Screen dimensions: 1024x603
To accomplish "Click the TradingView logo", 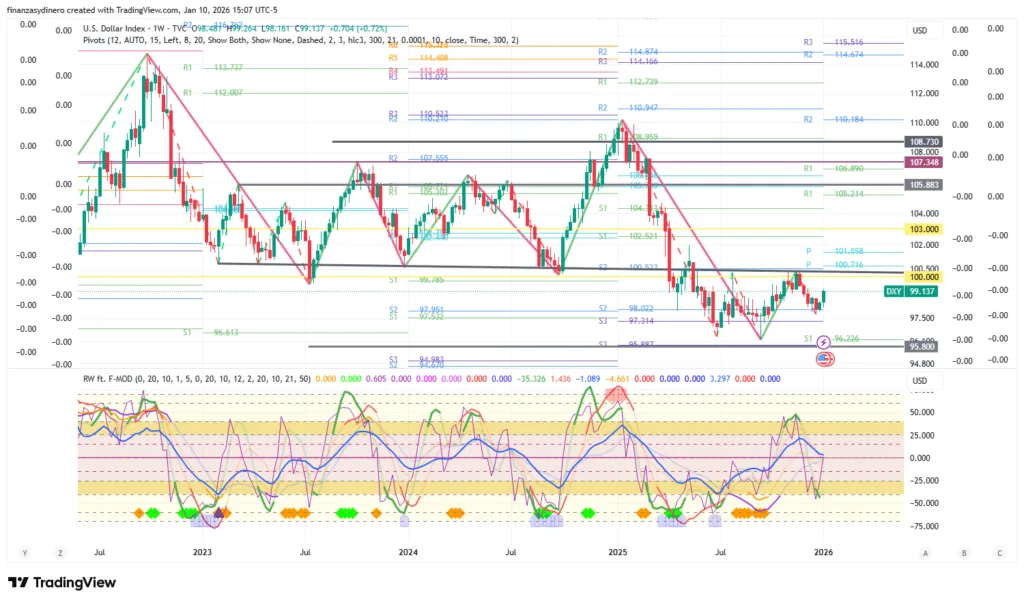I will [62, 583].
